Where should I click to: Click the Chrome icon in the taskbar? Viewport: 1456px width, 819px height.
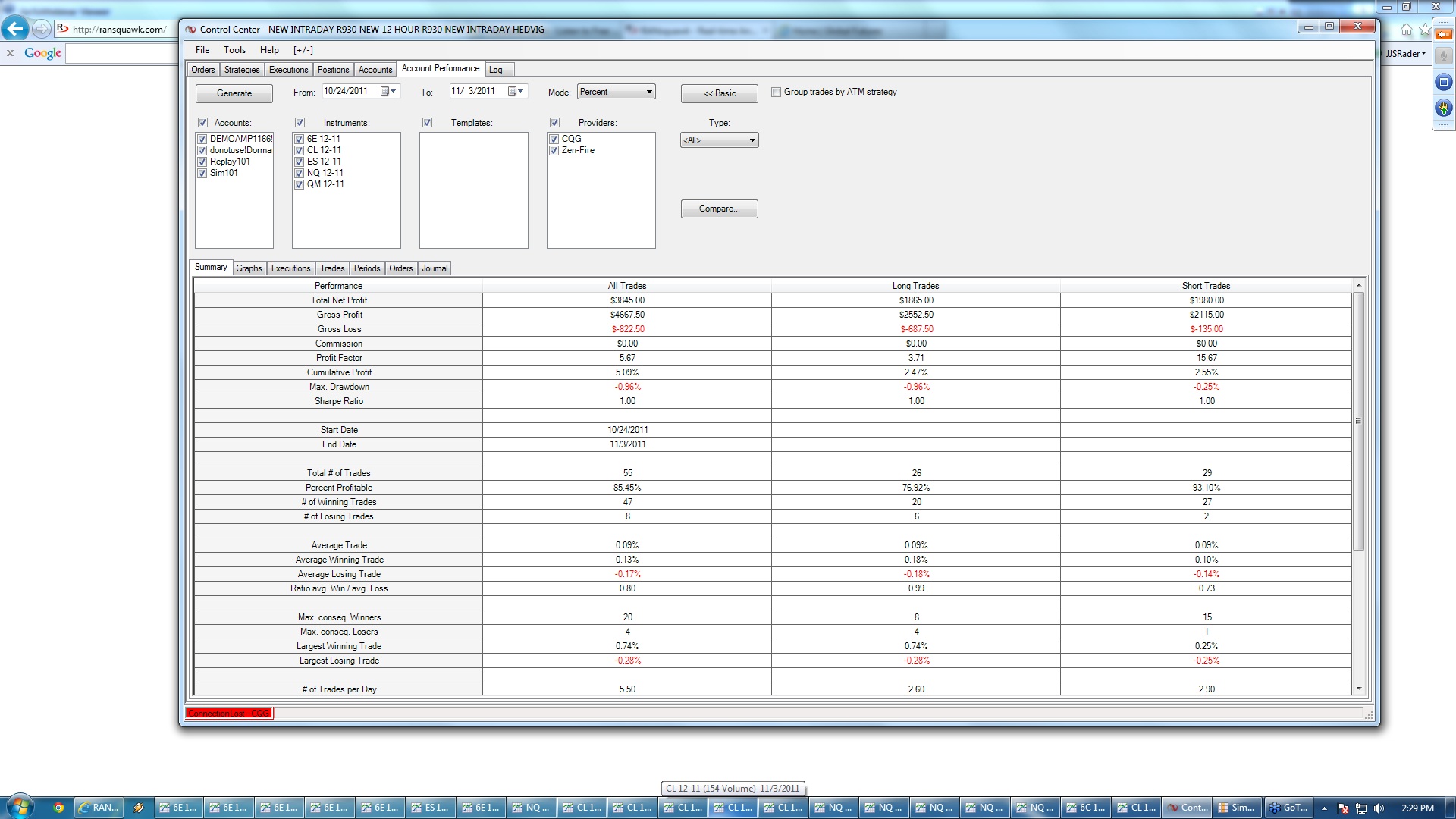tap(58, 808)
